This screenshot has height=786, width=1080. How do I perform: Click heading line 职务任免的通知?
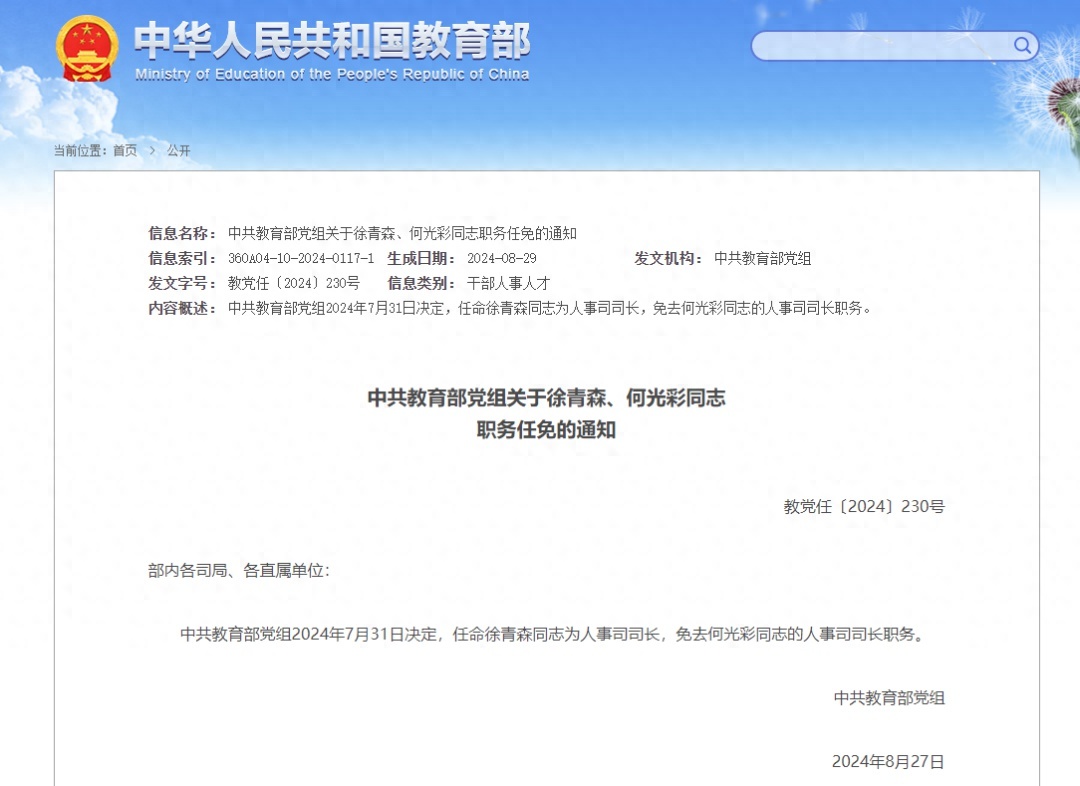coord(546,430)
